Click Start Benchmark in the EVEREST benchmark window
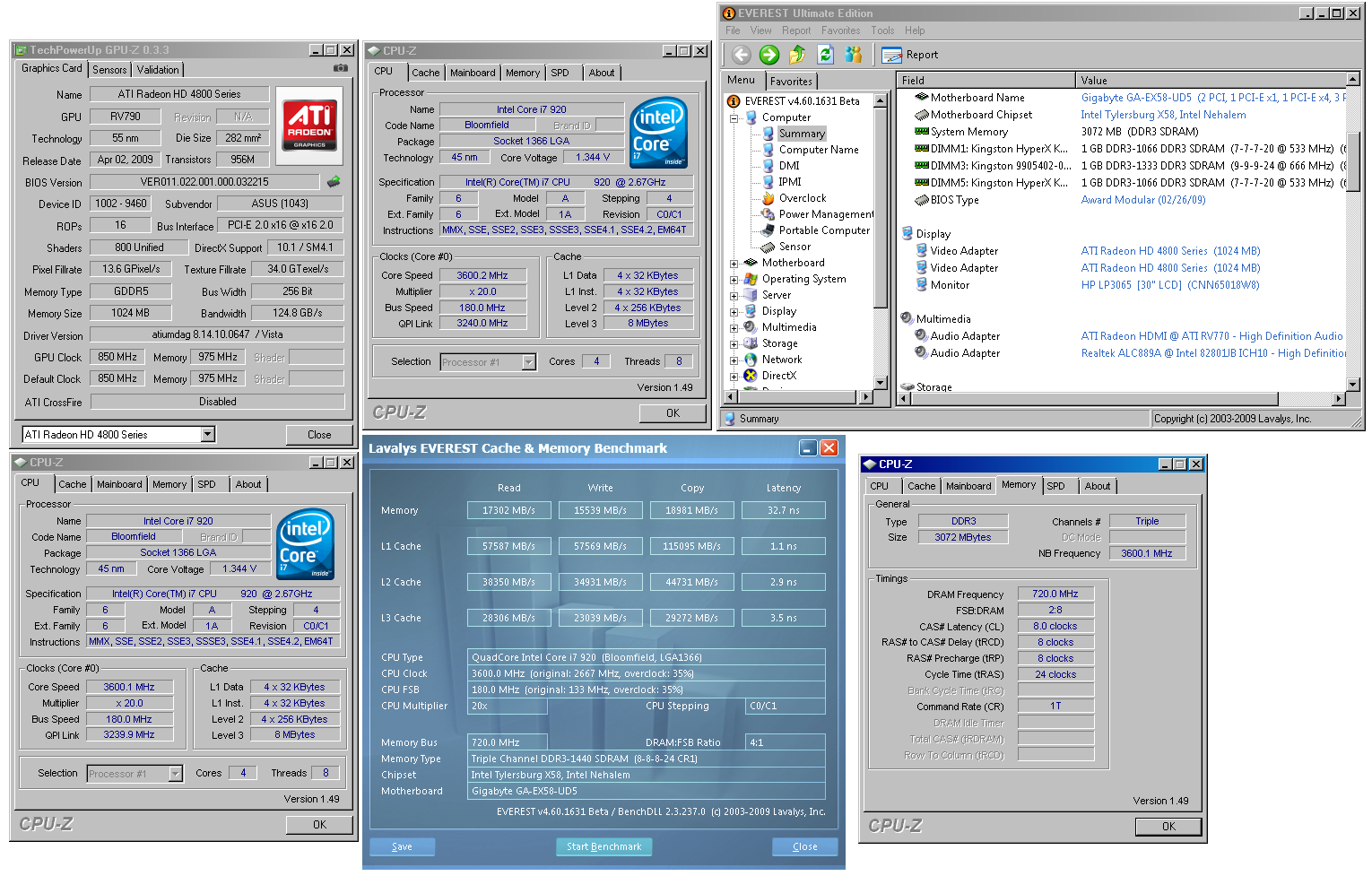 pos(604,846)
